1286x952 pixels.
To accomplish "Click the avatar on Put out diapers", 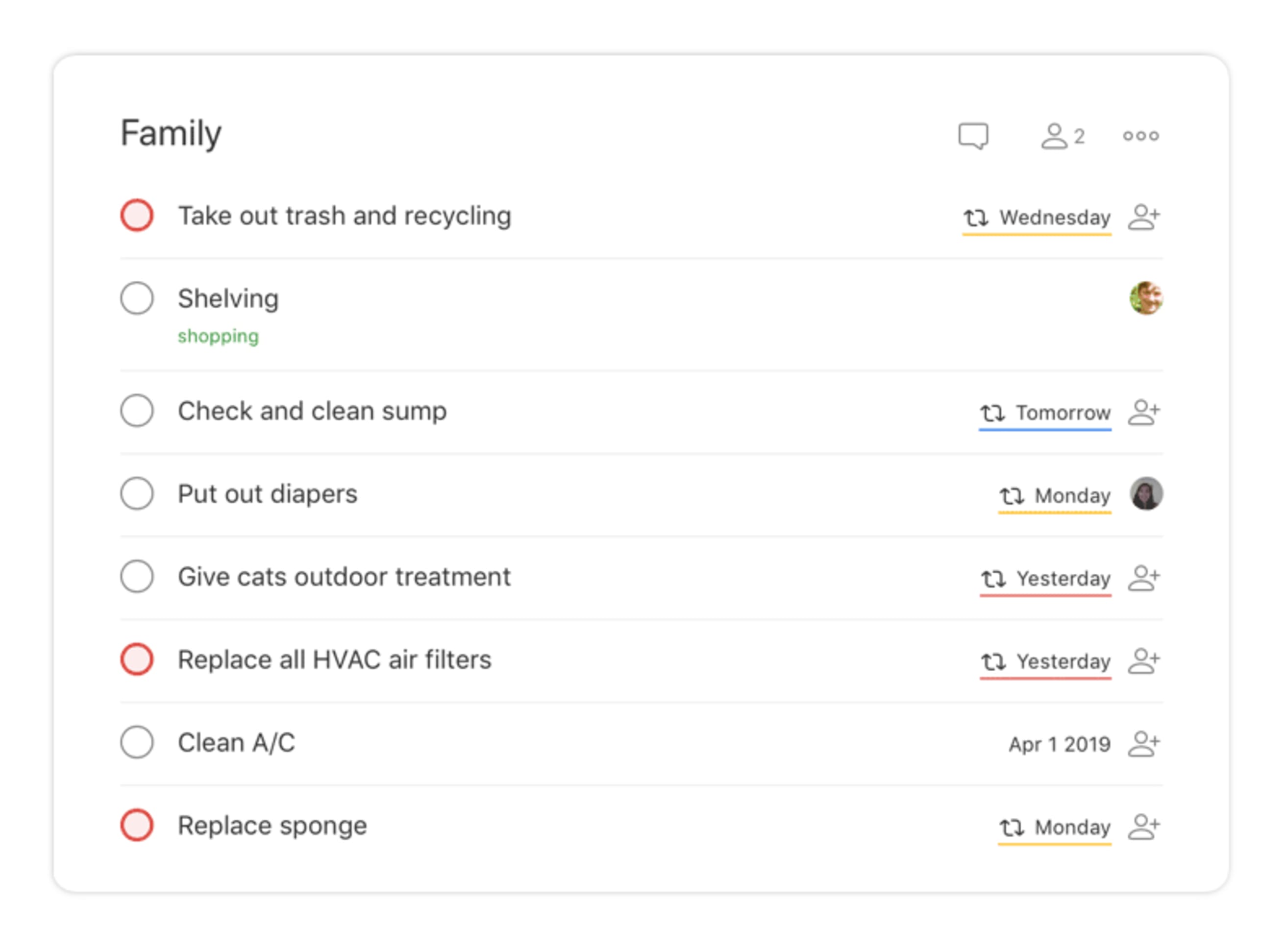I will (x=1147, y=494).
